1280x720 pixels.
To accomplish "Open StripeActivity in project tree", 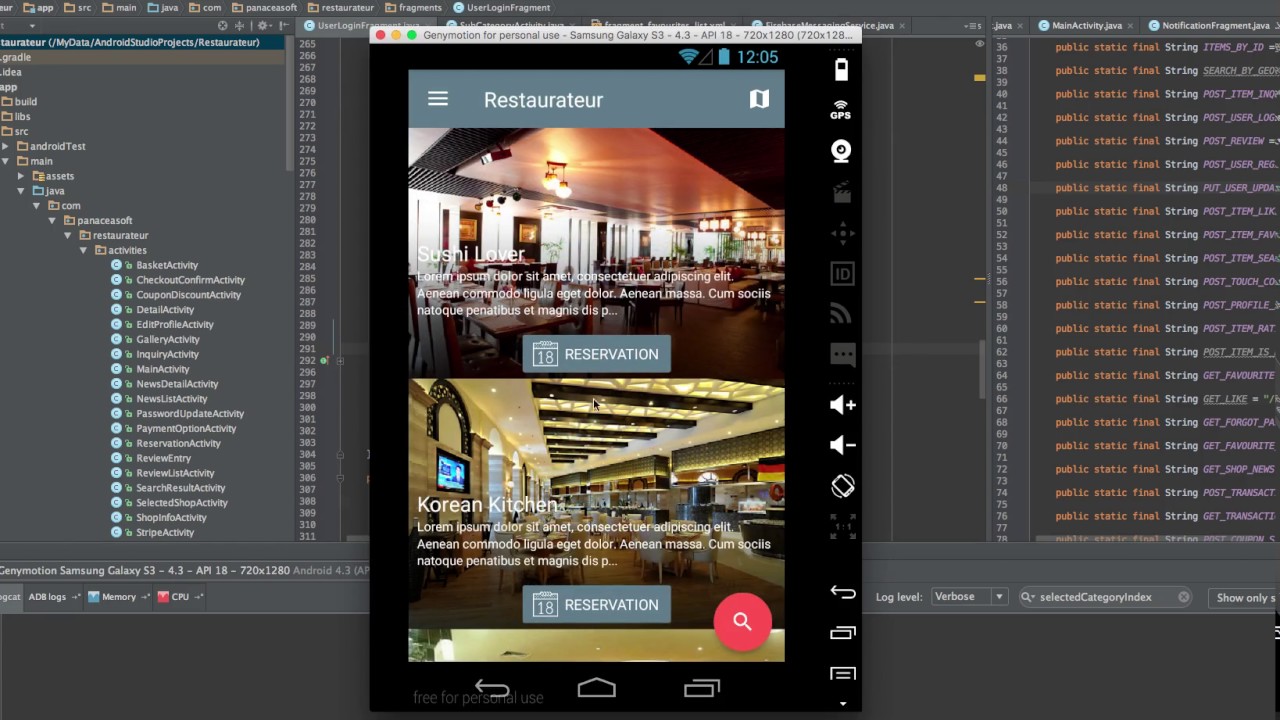I will pyautogui.click(x=165, y=532).
